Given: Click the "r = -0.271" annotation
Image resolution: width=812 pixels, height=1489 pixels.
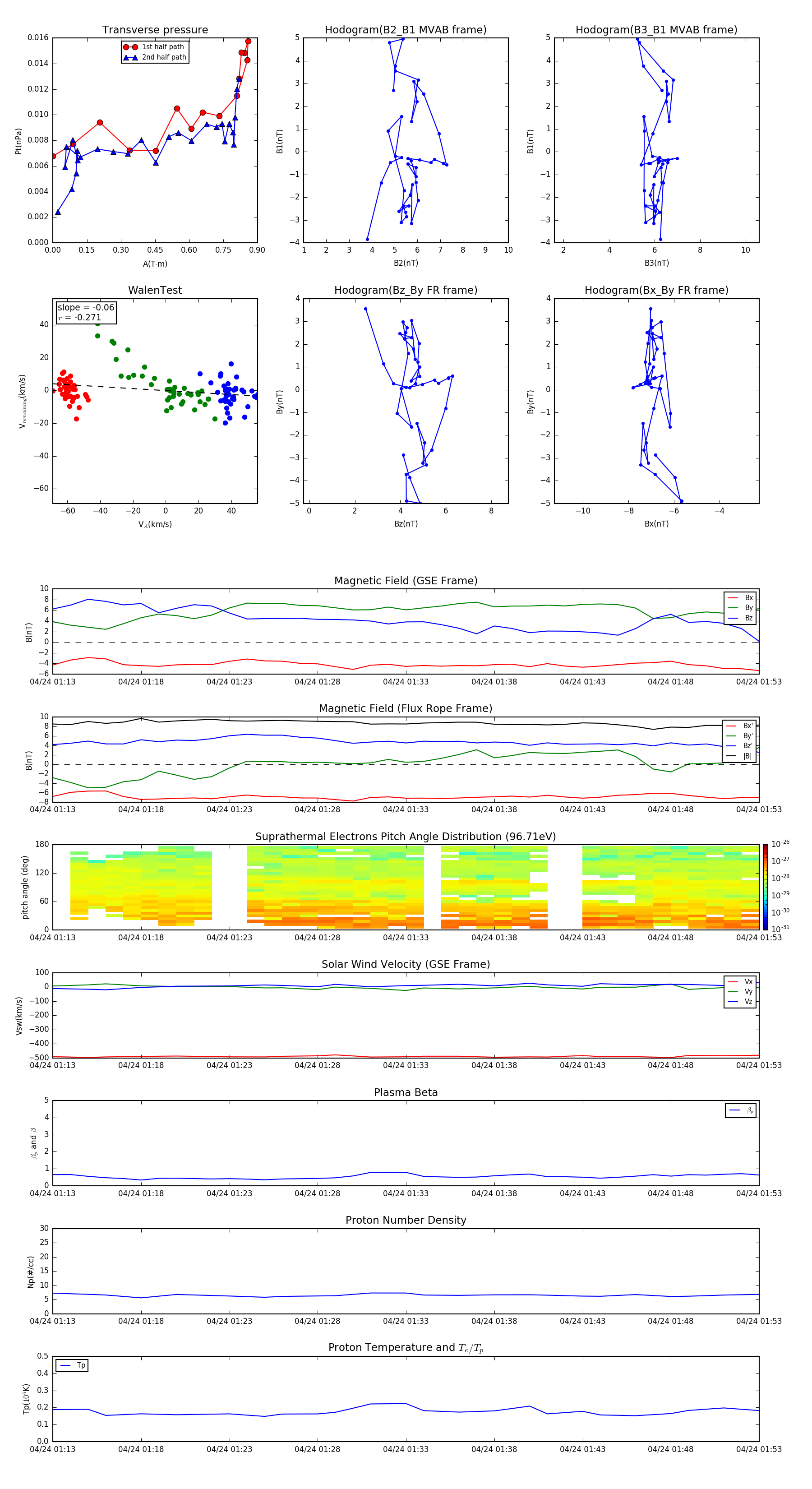Looking at the screenshot, I should (x=79, y=317).
